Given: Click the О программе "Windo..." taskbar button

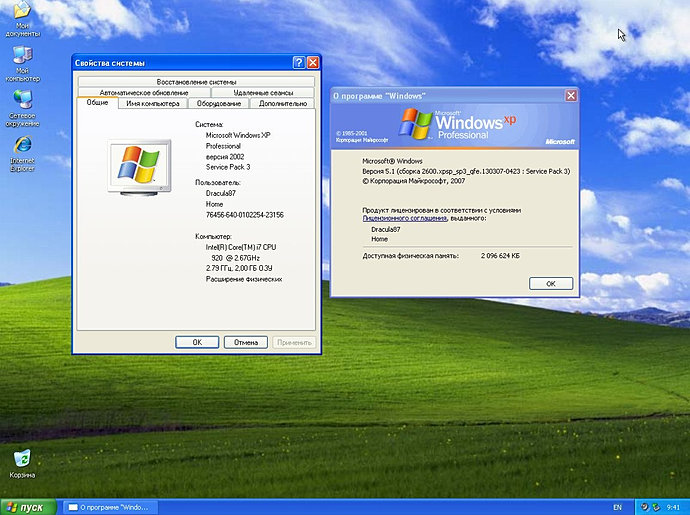Looking at the screenshot, I should point(110,508).
